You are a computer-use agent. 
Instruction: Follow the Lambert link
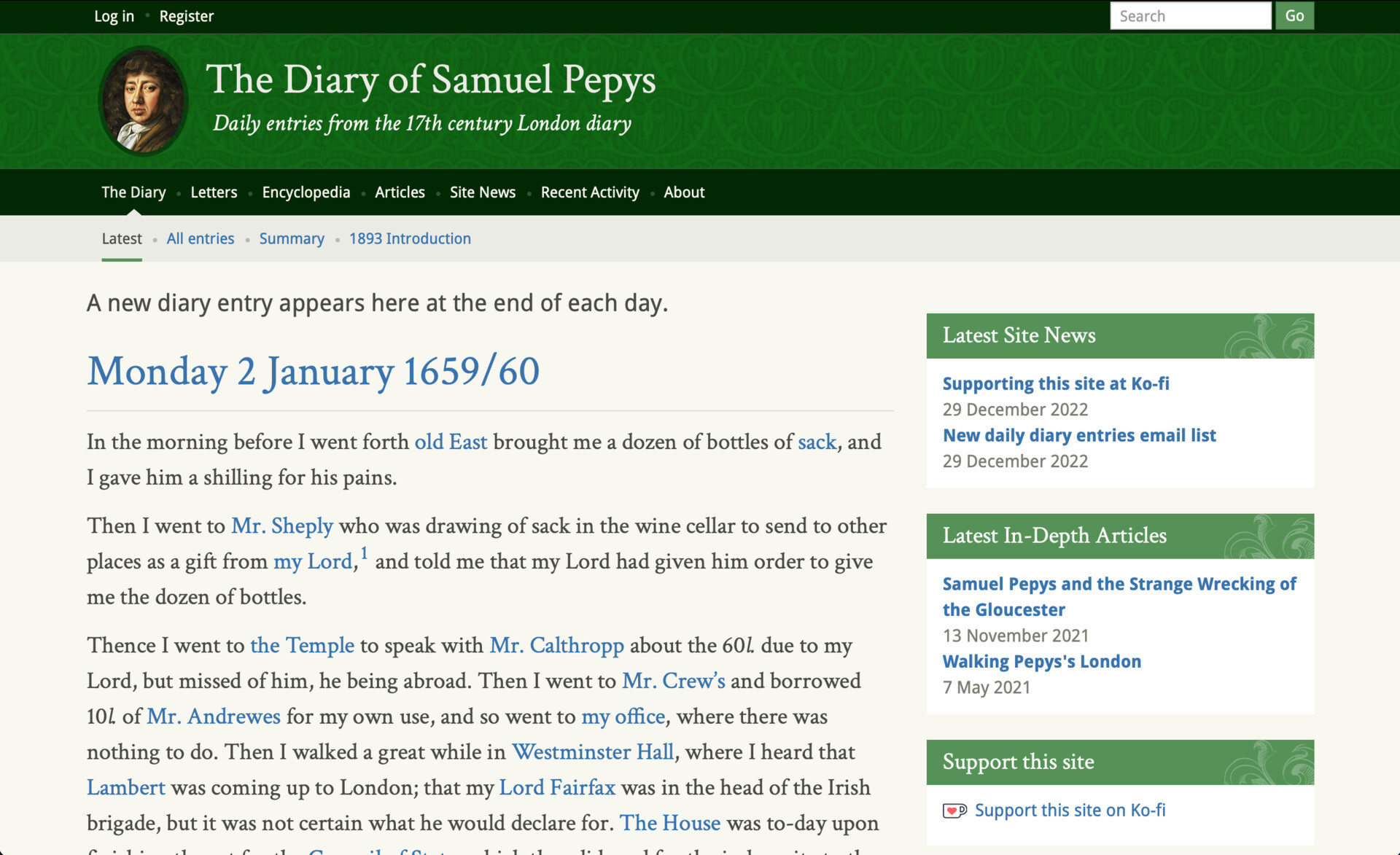tap(126, 787)
